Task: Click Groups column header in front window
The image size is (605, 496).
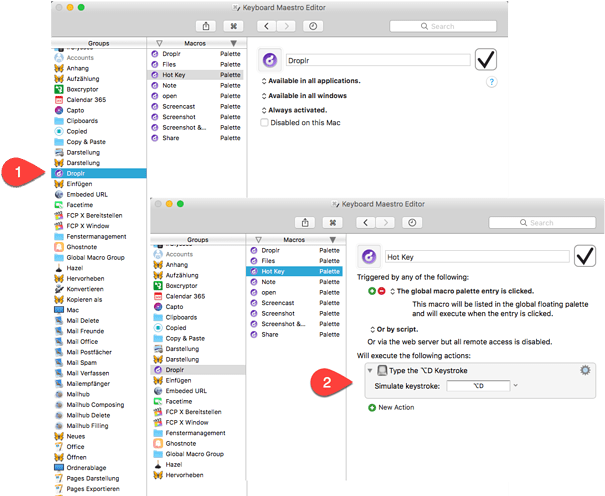Action: 198,240
